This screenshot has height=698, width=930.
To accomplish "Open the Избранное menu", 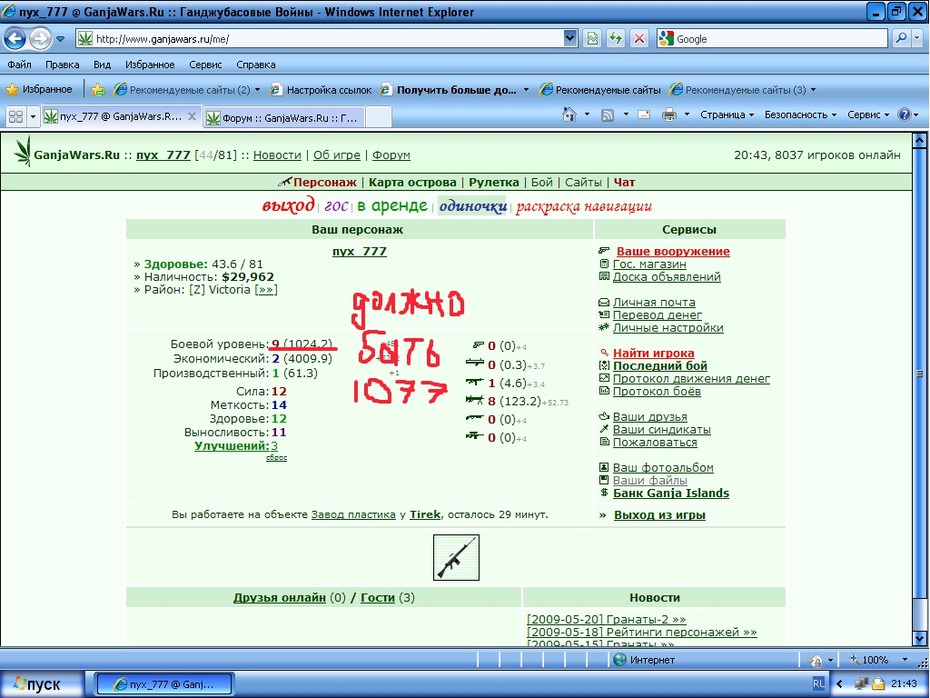I will point(149,65).
